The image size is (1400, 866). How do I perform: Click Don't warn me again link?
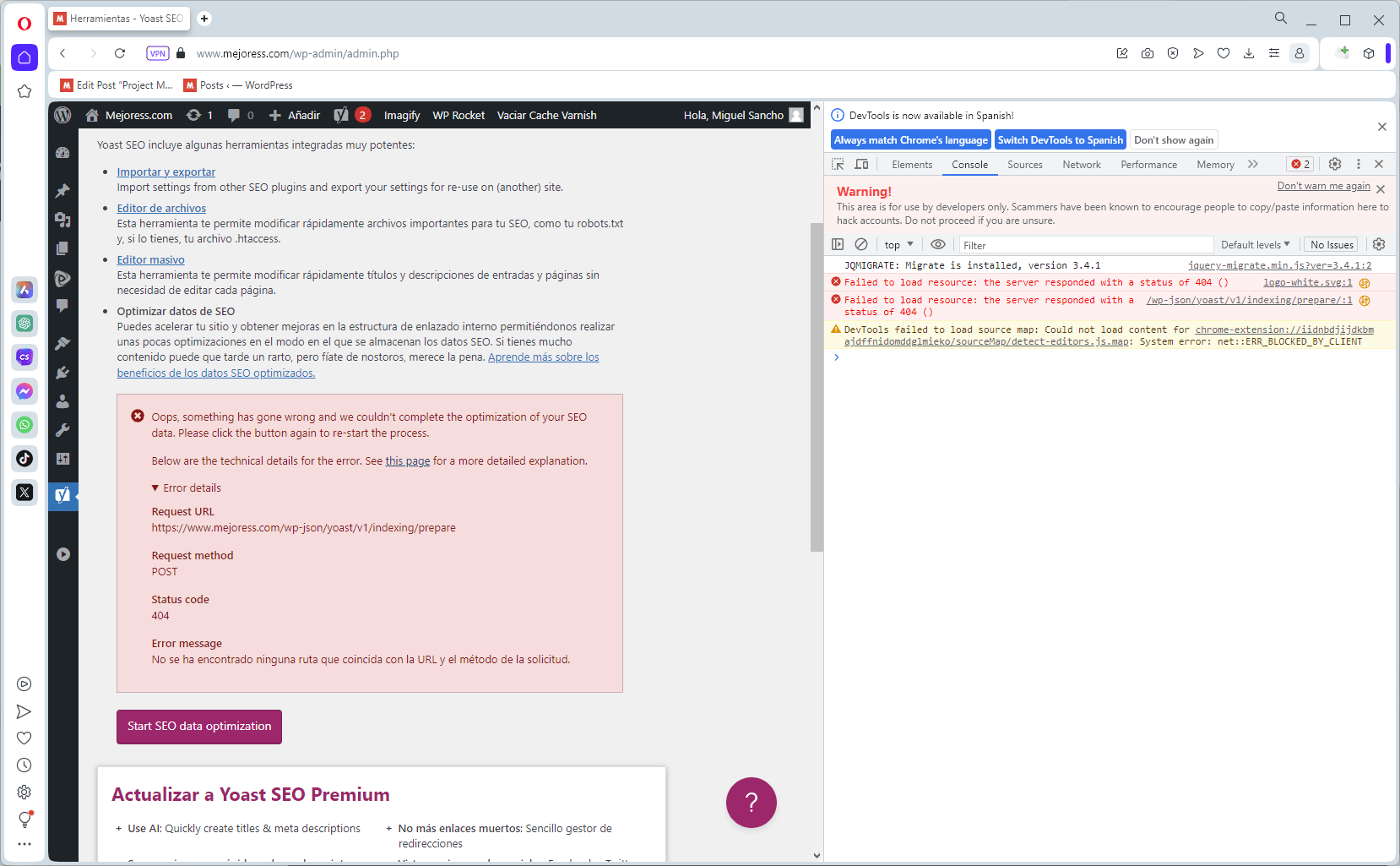pyautogui.click(x=1323, y=186)
